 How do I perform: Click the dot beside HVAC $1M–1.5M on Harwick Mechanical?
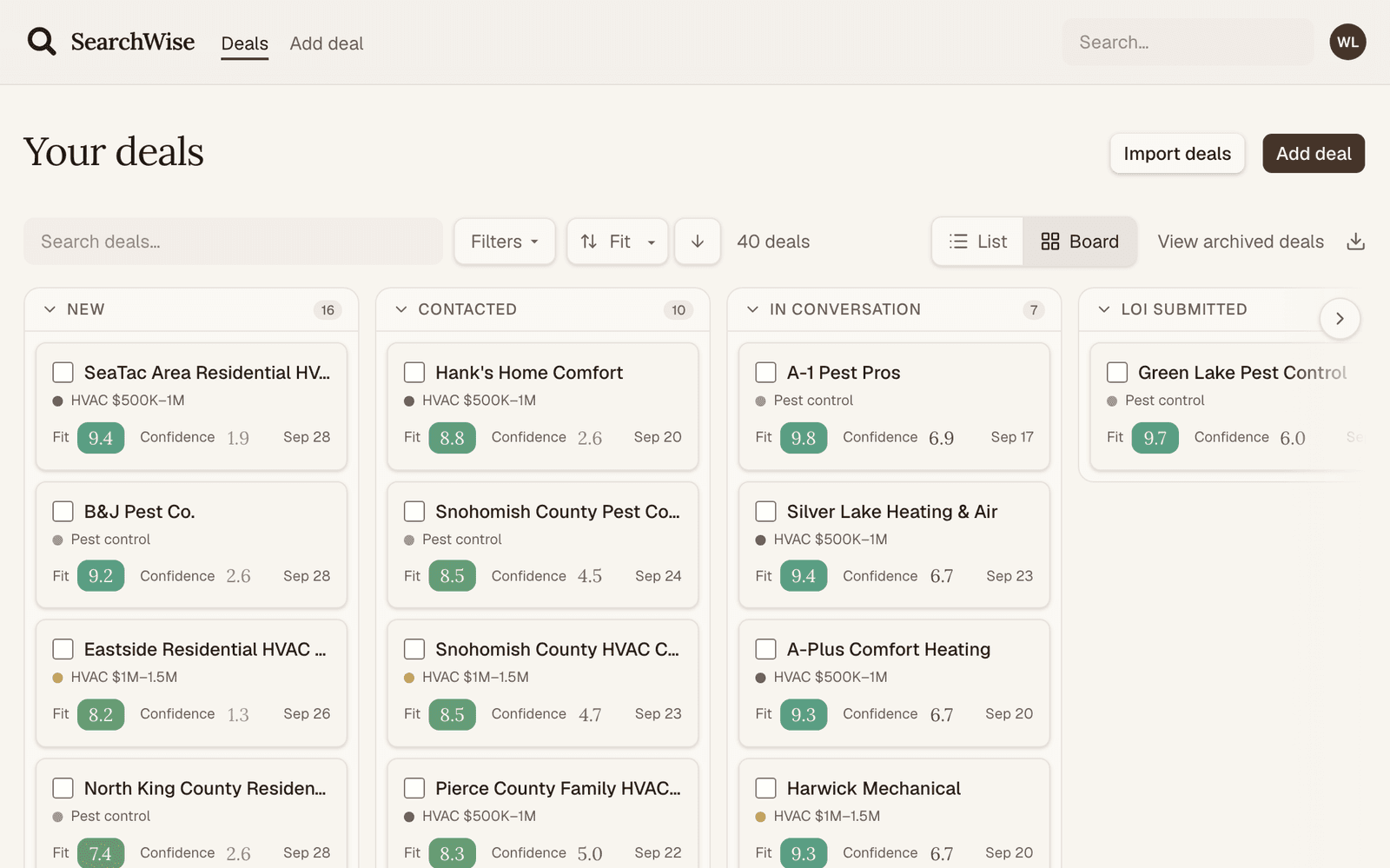760,817
